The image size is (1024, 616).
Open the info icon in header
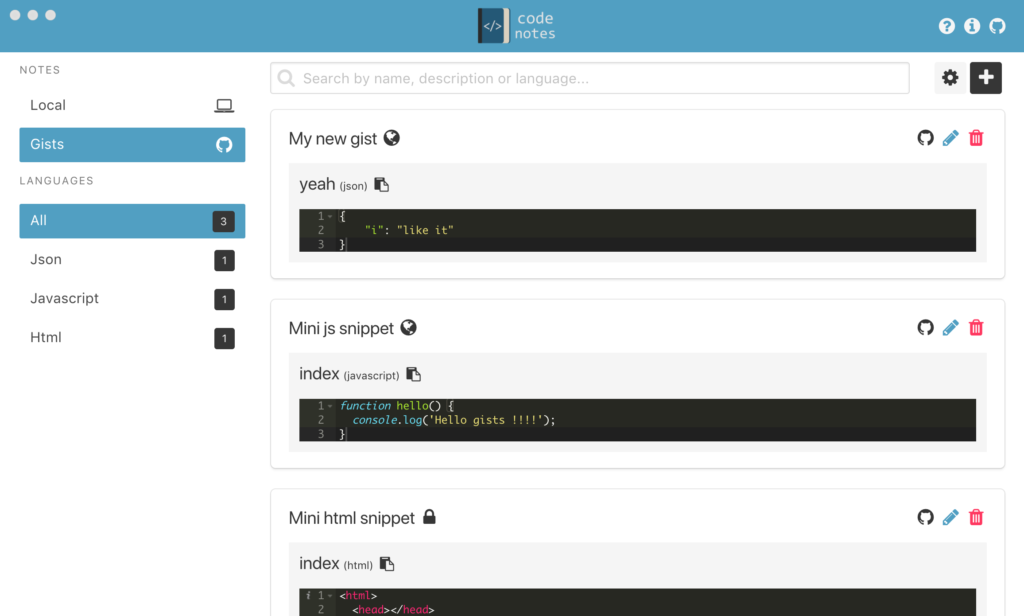[x=972, y=26]
